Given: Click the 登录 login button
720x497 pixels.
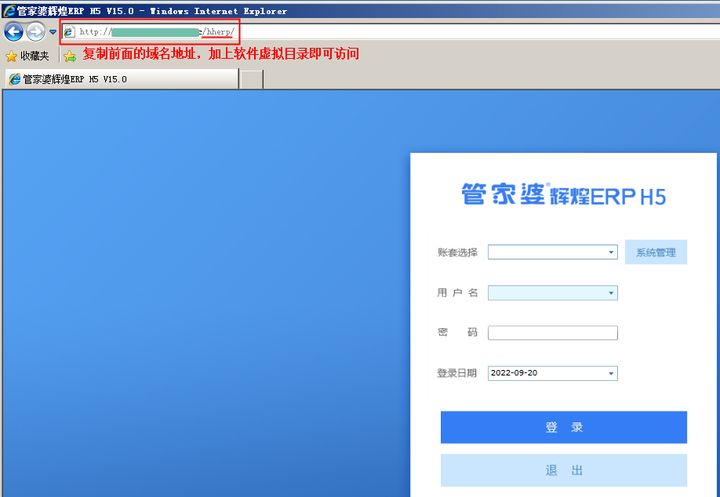Looking at the screenshot, I should (563, 427).
